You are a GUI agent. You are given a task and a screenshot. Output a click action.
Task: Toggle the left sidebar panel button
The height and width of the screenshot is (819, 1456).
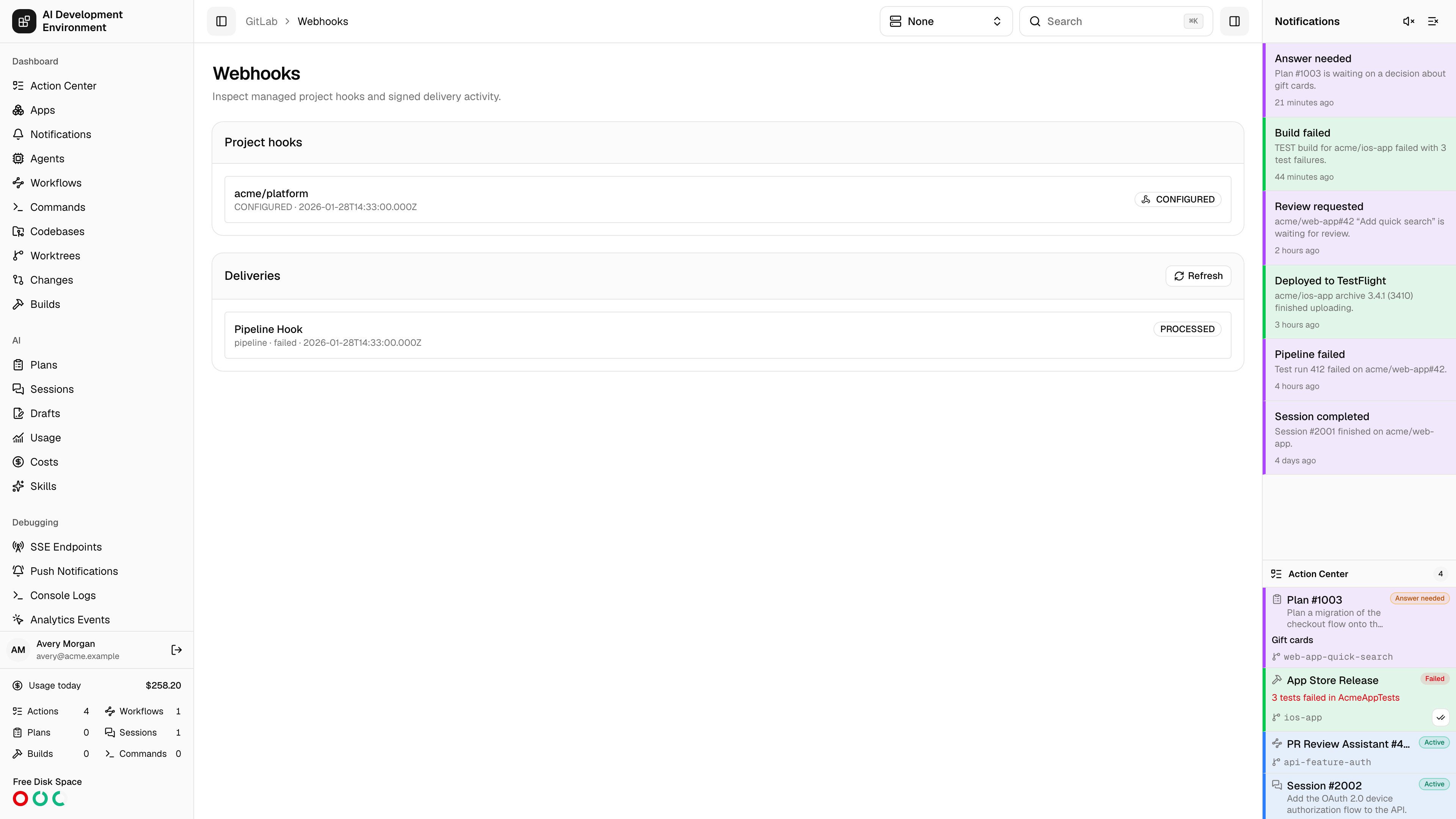click(x=221, y=22)
